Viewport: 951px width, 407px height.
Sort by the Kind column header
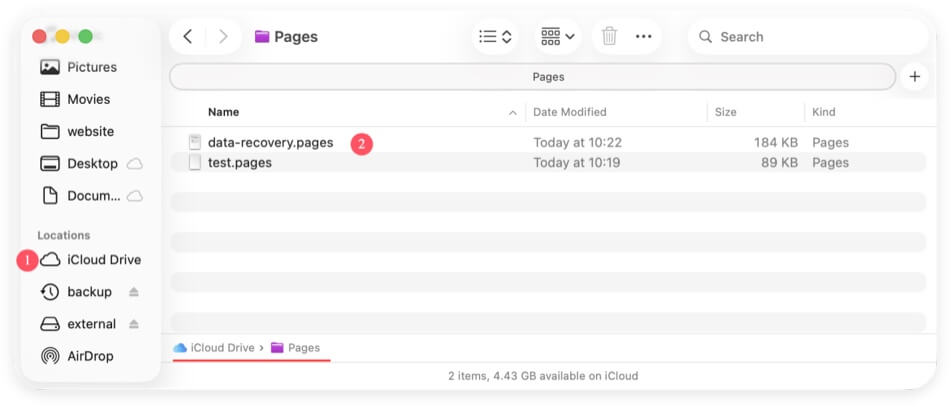coord(824,112)
